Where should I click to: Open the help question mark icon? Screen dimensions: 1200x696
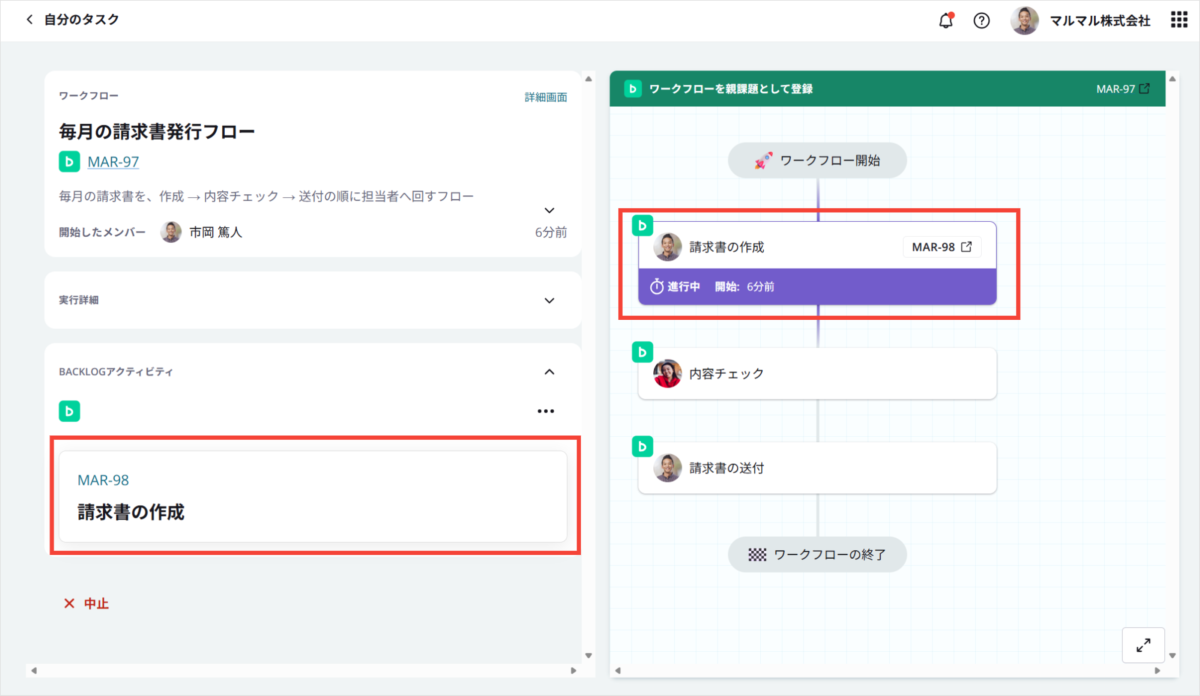coord(982,20)
